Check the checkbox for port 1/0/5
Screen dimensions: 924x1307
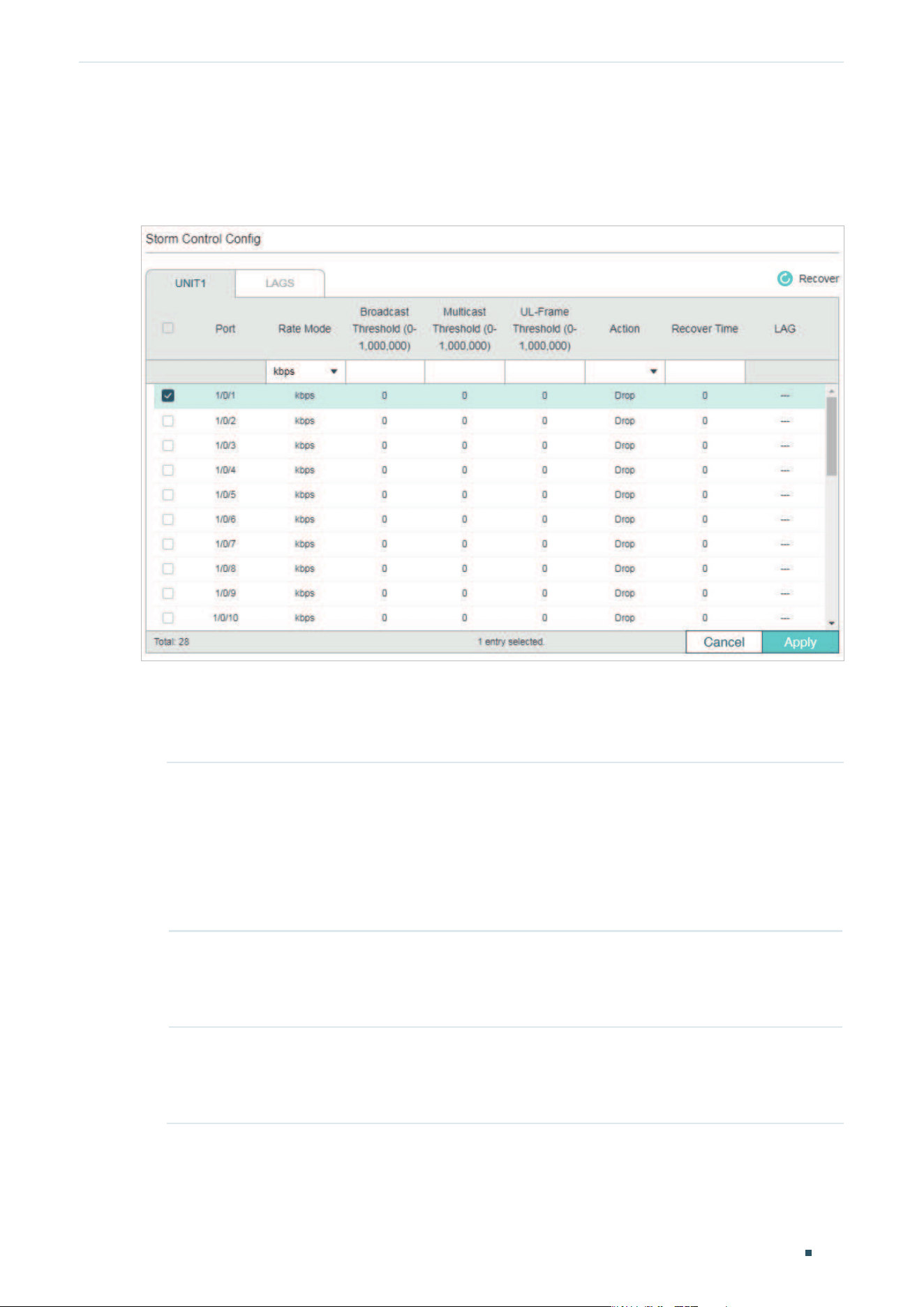pos(167,495)
